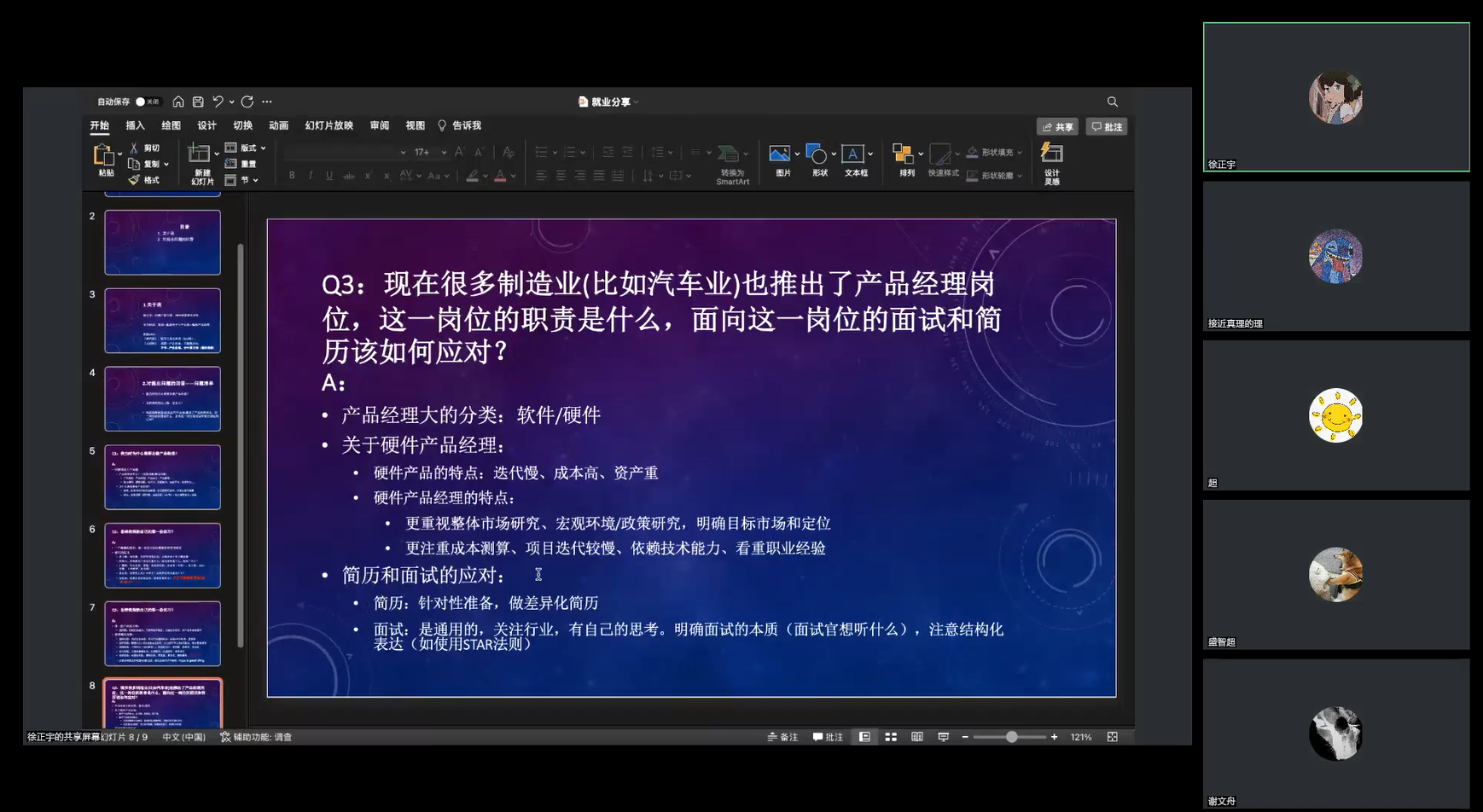Select normal view icon in status bar

pos(864,737)
